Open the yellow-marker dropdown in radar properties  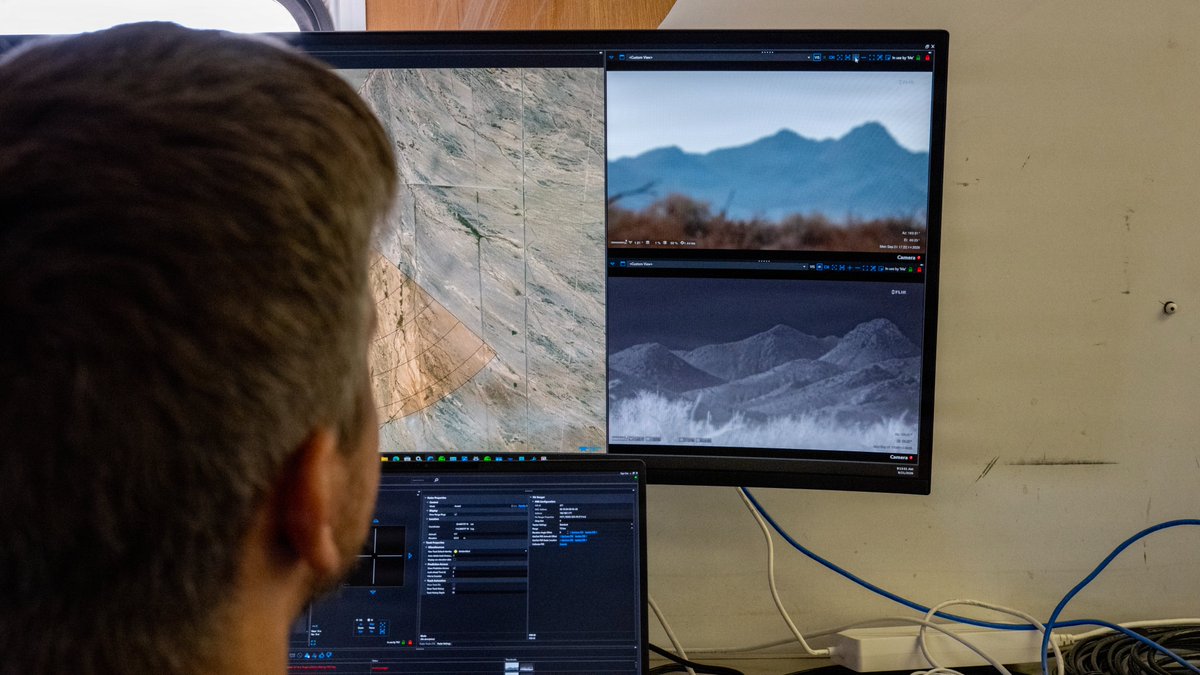point(490,551)
